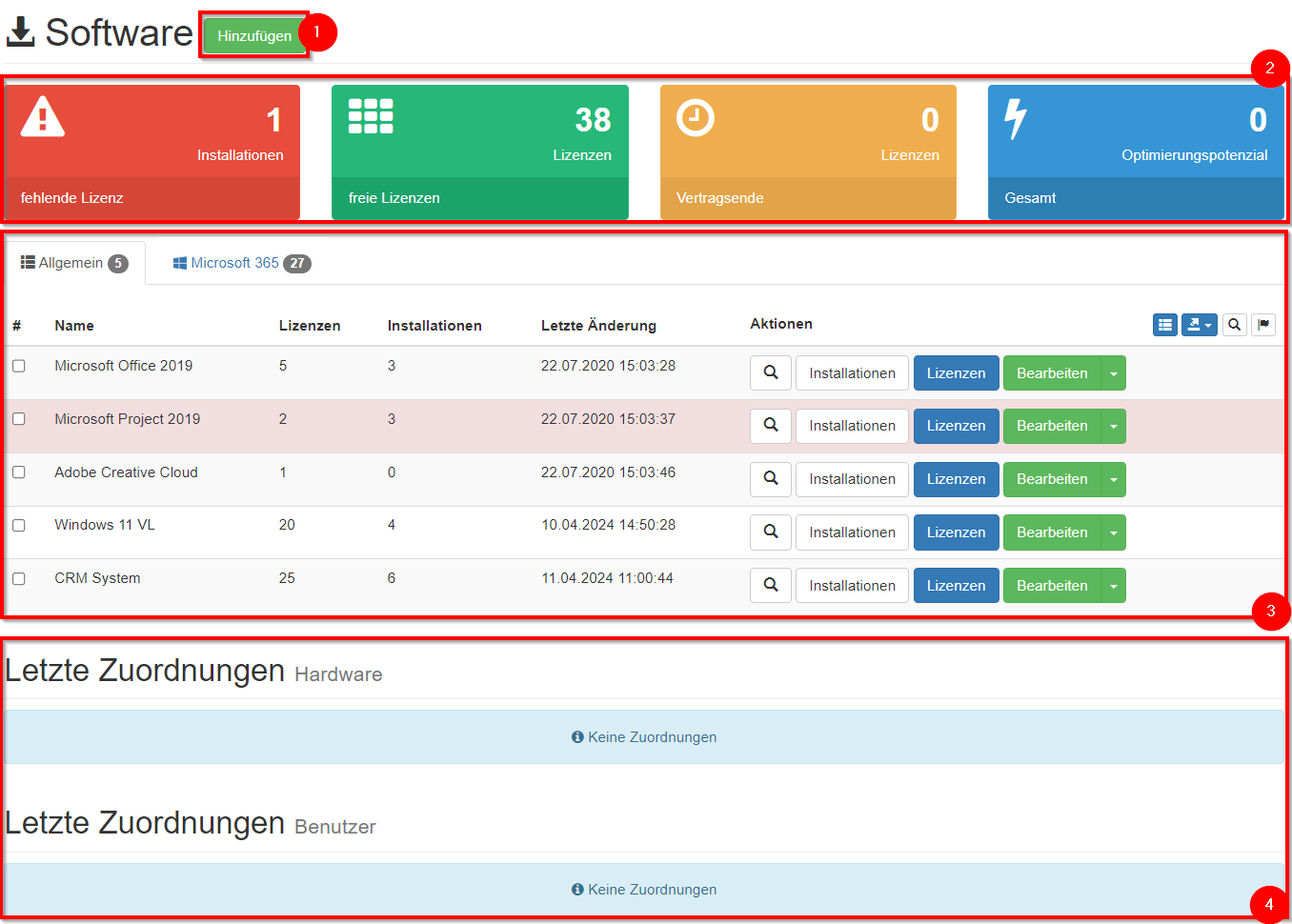Click the magnifier icon for CRM System
The height and width of the screenshot is (924, 1292).
point(770,585)
